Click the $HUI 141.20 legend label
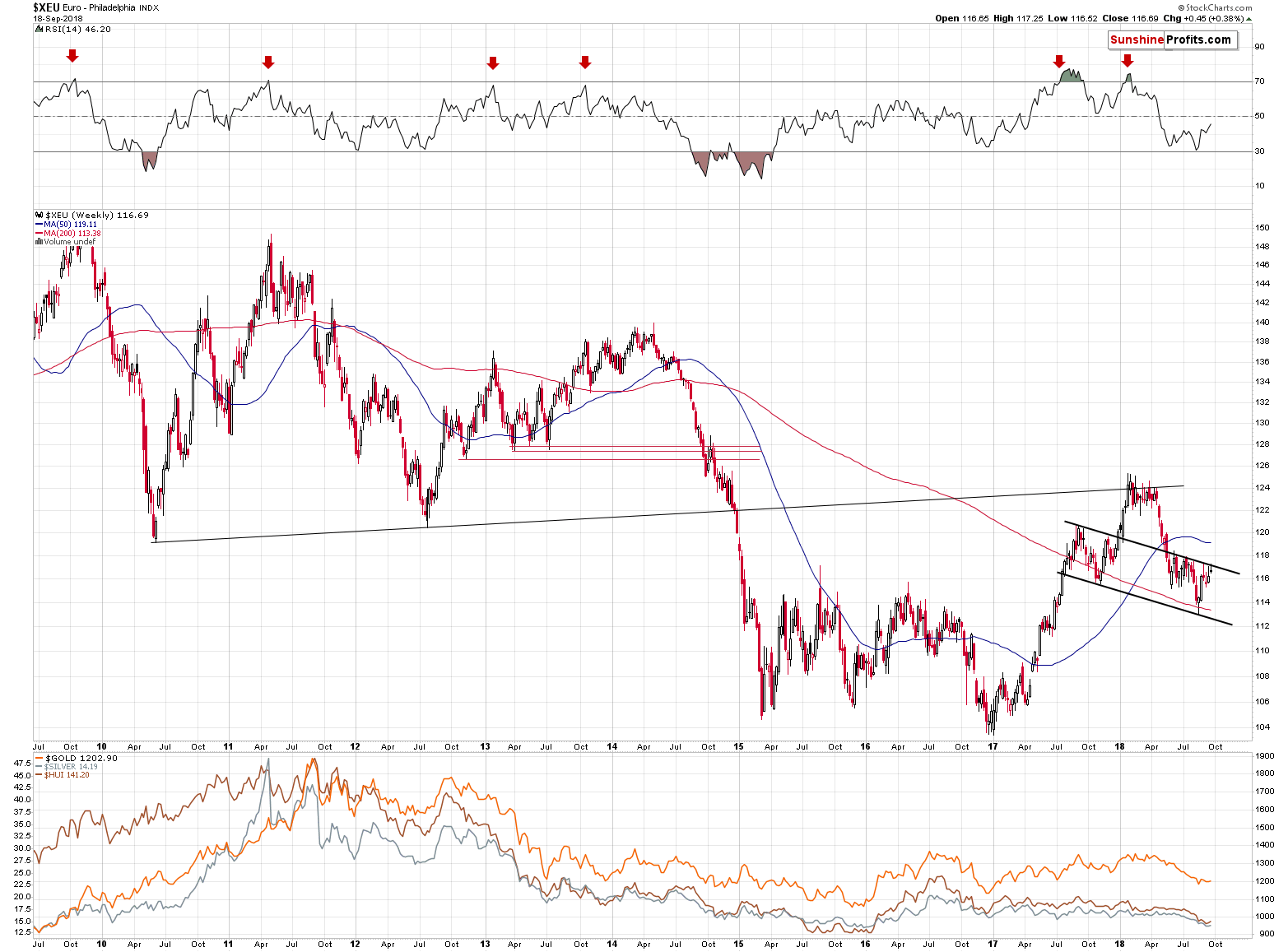Image resolution: width=1288 pixels, height=952 pixels. (x=67, y=775)
